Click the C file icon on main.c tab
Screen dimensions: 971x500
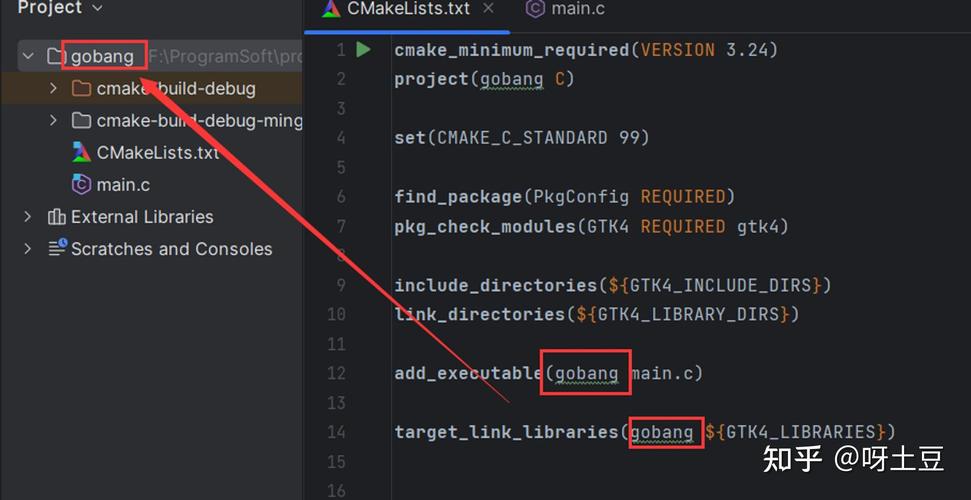[534, 9]
